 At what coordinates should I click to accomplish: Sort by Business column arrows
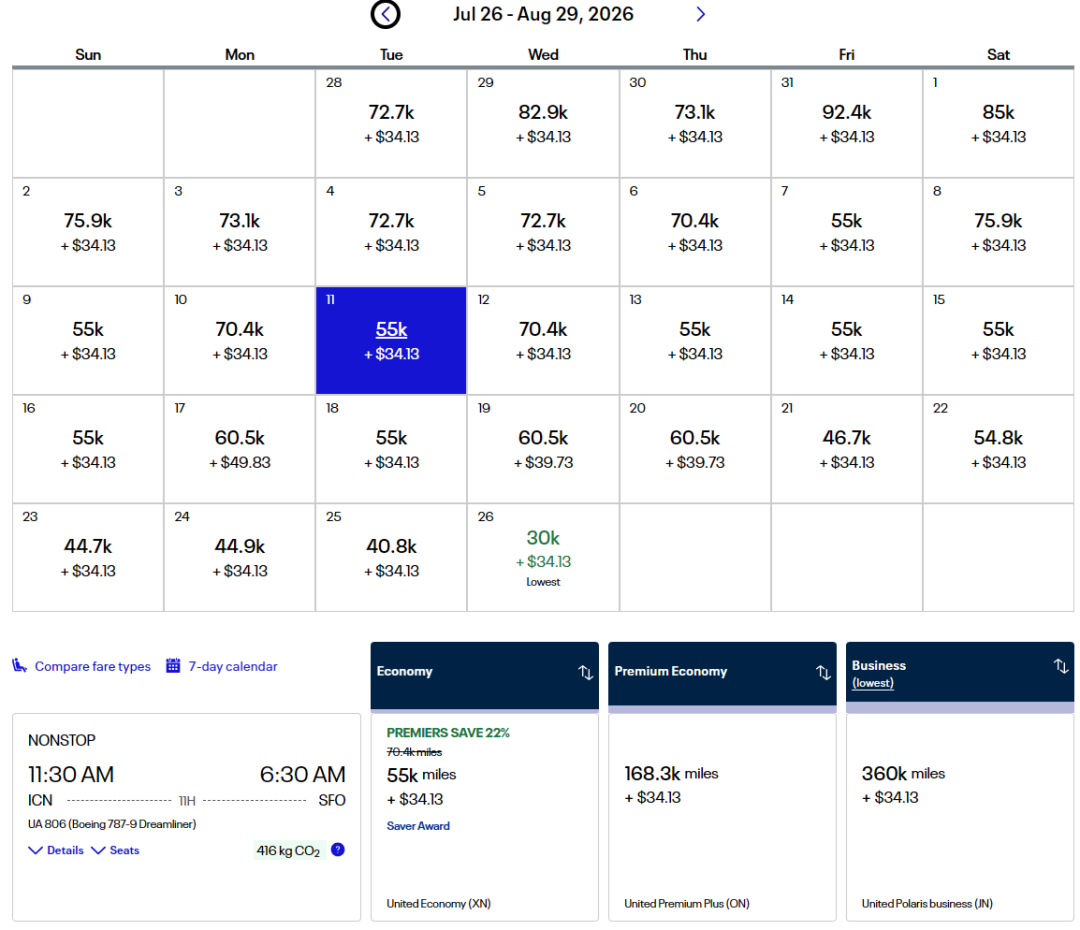click(1061, 666)
